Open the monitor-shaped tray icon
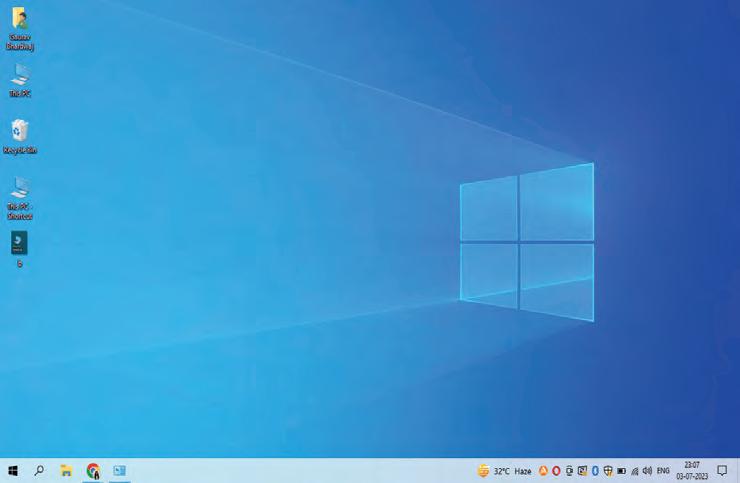The height and width of the screenshot is (483, 740). coord(569,471)
